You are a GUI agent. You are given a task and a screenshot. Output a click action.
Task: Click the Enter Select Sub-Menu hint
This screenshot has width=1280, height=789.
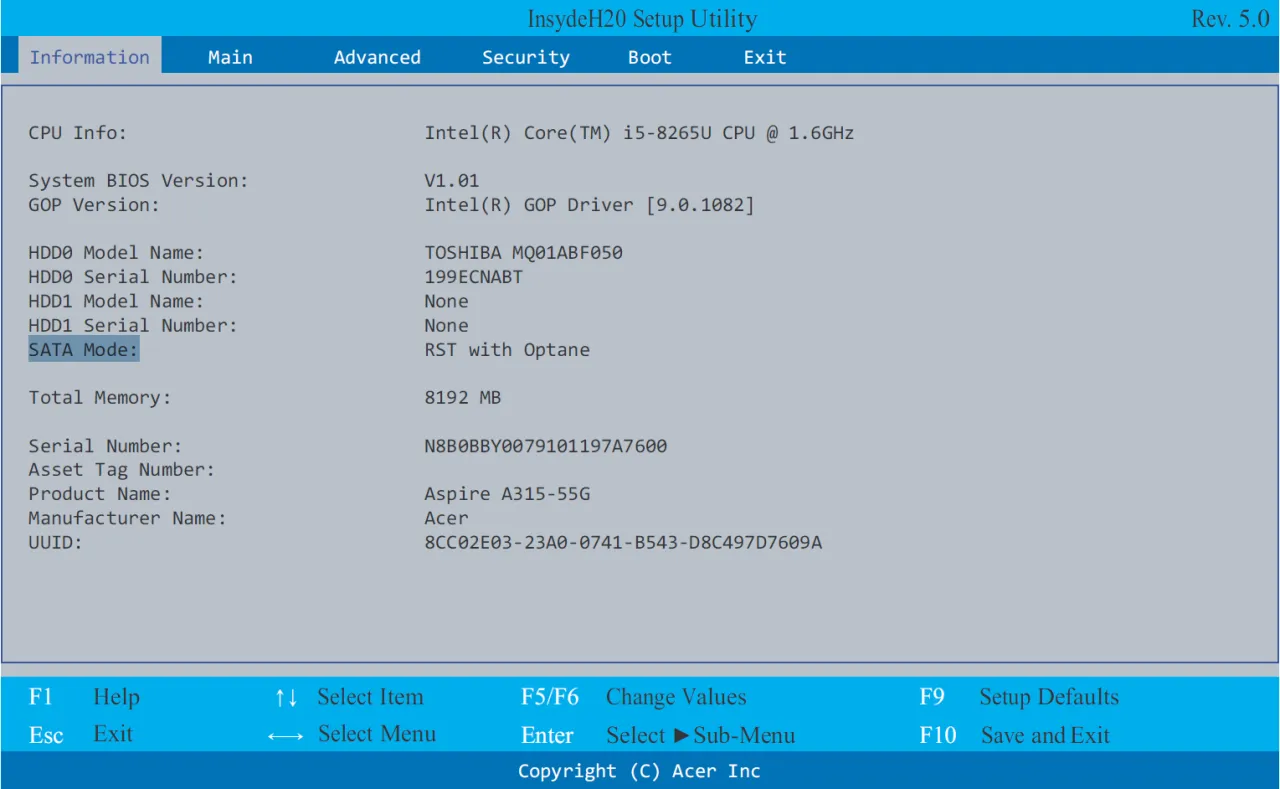[x=658, y=735]
